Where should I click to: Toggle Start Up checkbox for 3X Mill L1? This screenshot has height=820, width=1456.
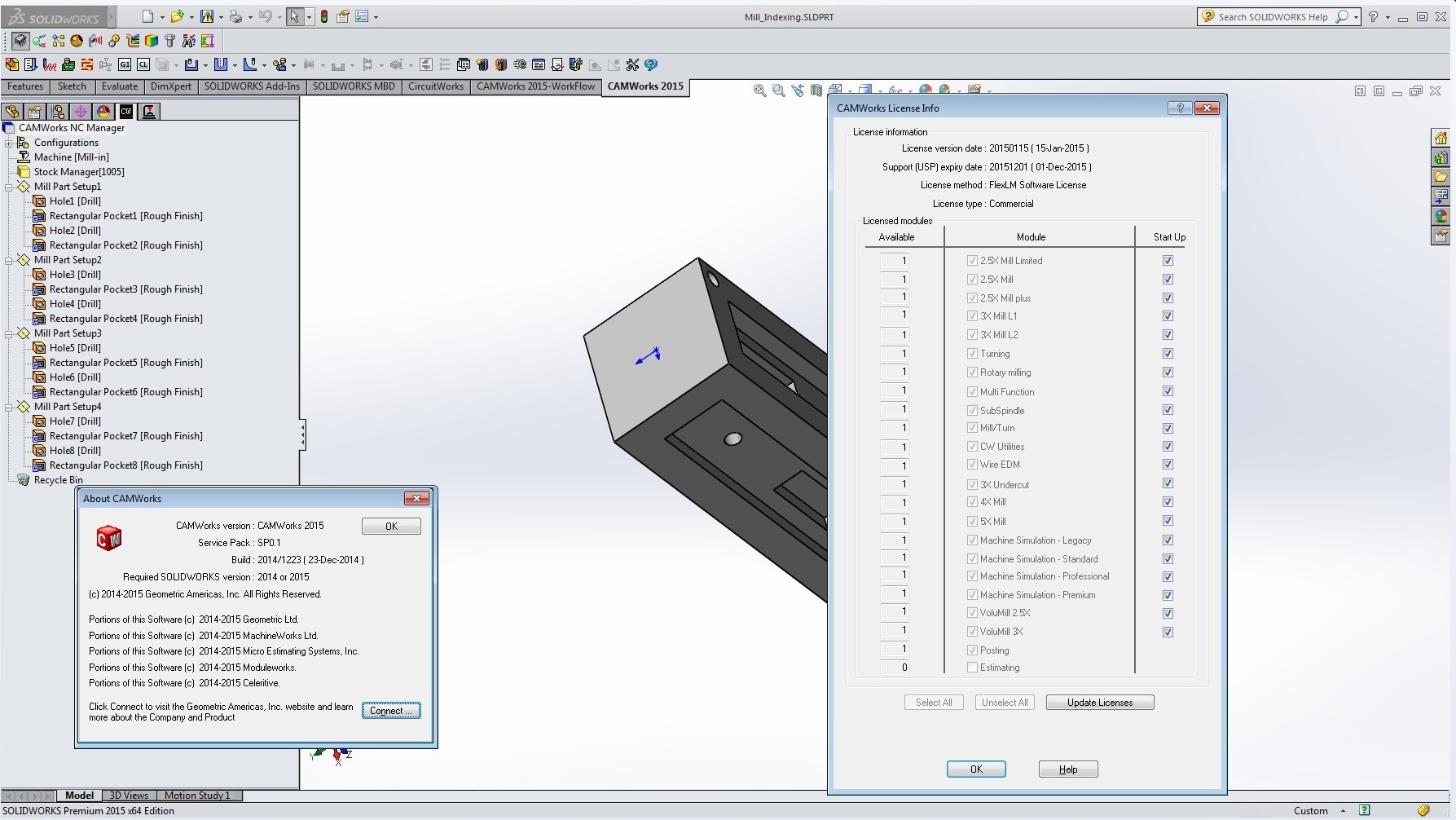[1168, 316]
